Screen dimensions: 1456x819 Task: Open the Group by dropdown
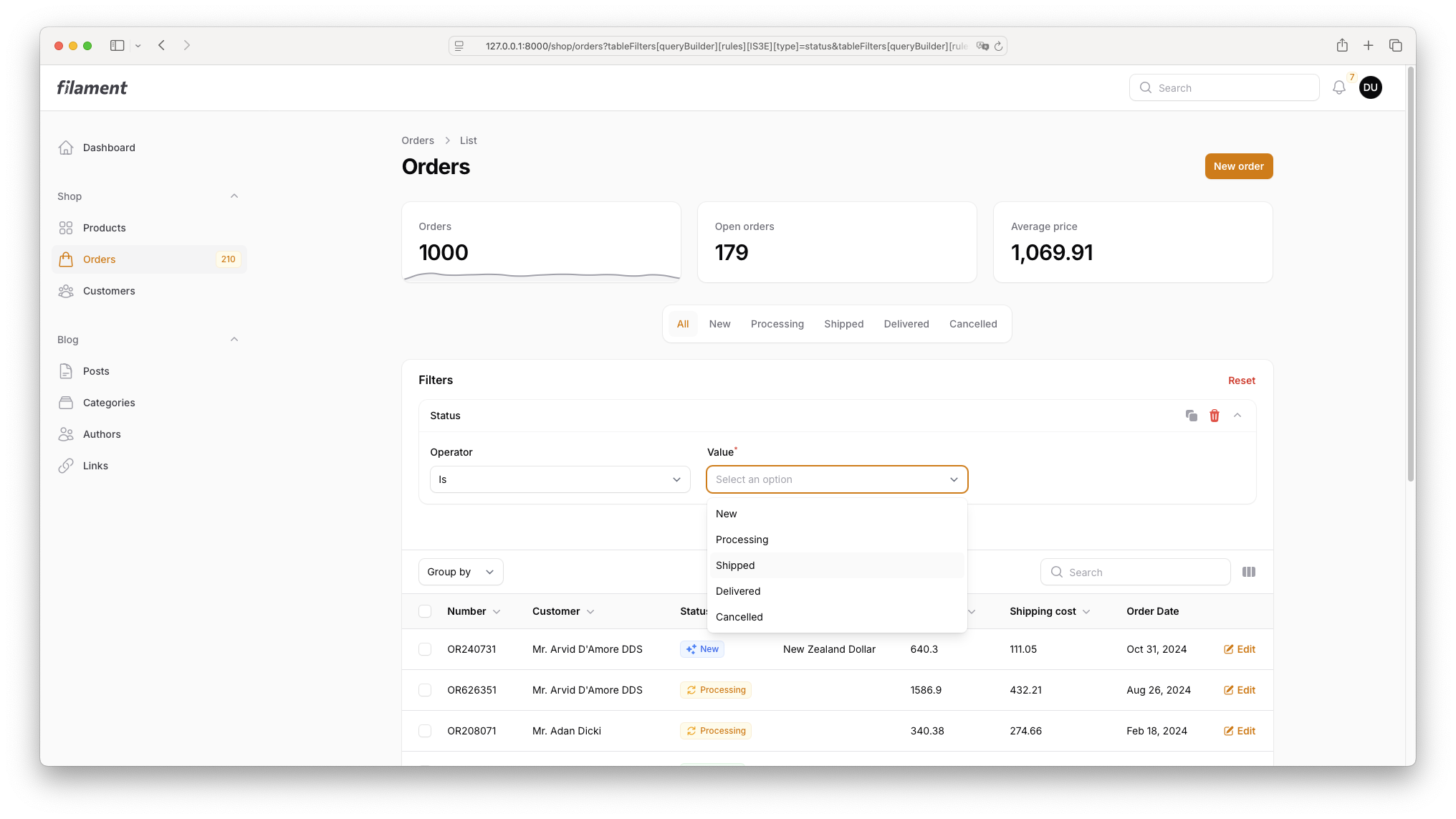[460, 572]
